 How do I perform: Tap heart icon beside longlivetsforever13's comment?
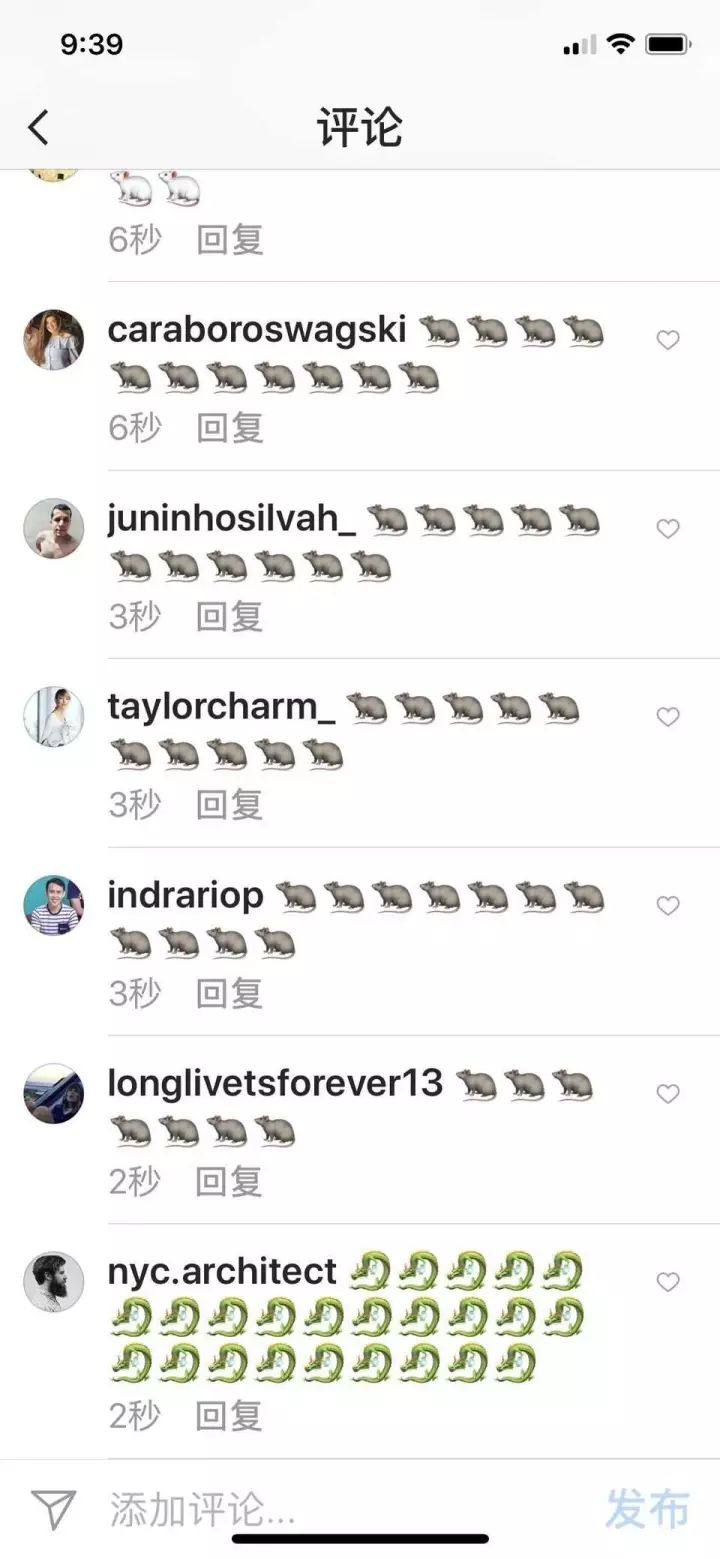tap(668, 1094)
